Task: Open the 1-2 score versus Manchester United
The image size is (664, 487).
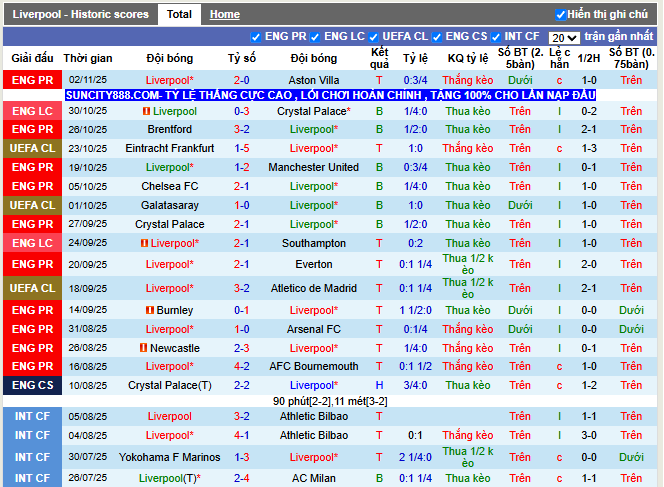Action: pos(242,167)
